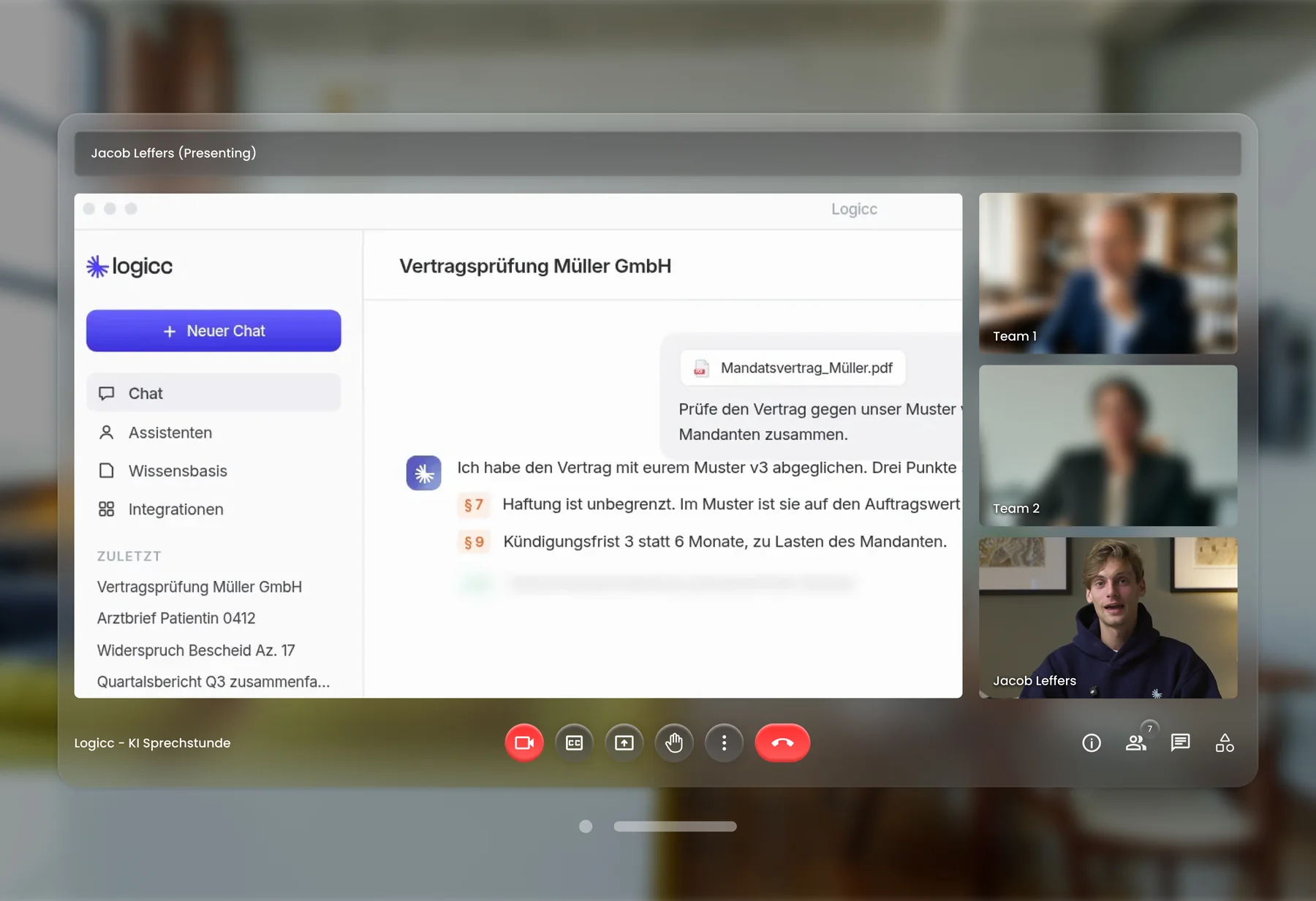Viewport: 1316px width, 901px height.
Task: Click the progress dot below the meeting window
Action: [x=586, y=826]
